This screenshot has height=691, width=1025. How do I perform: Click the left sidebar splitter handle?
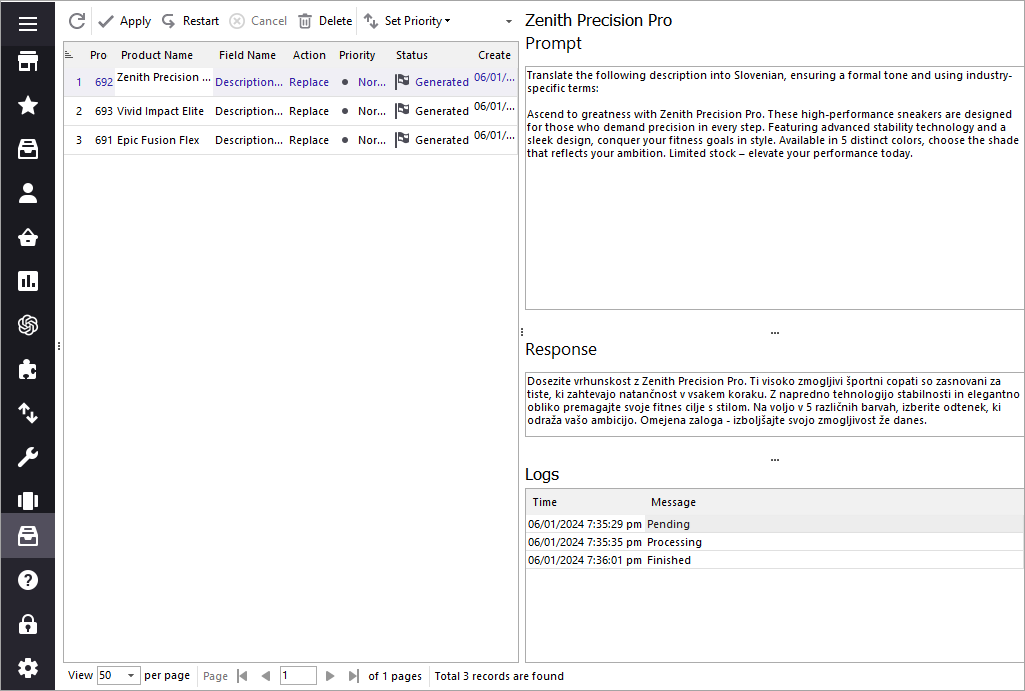coord(59,346)
